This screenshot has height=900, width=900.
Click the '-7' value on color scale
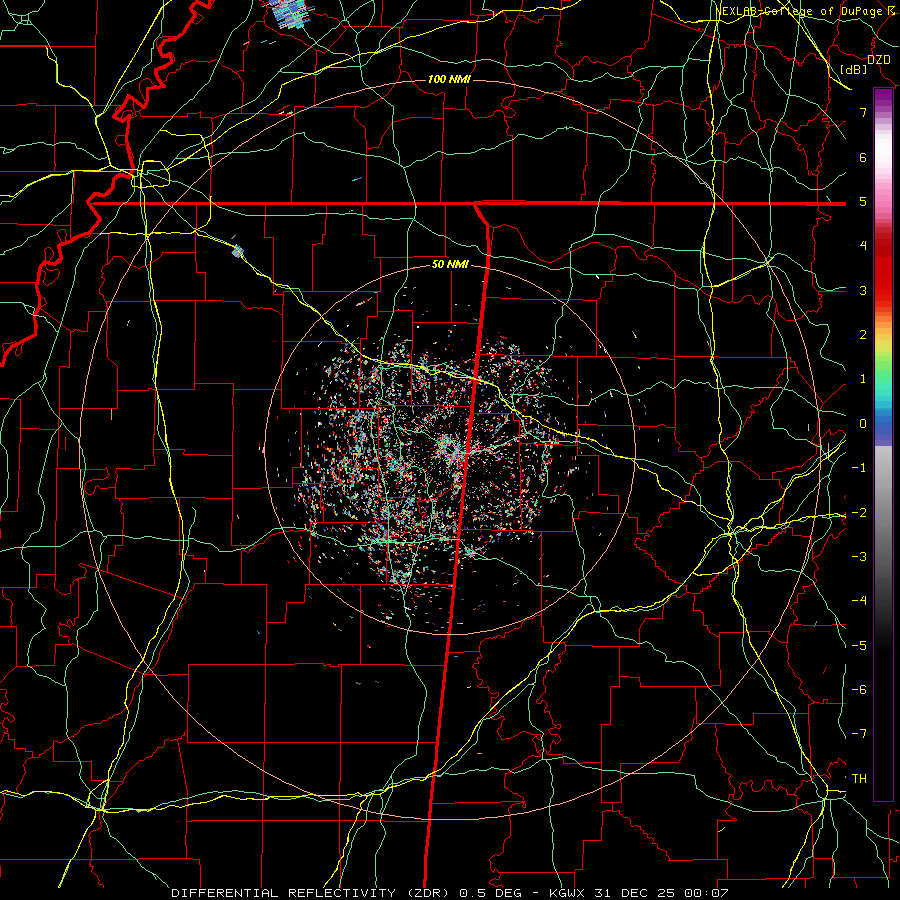(x=859, y=734)
